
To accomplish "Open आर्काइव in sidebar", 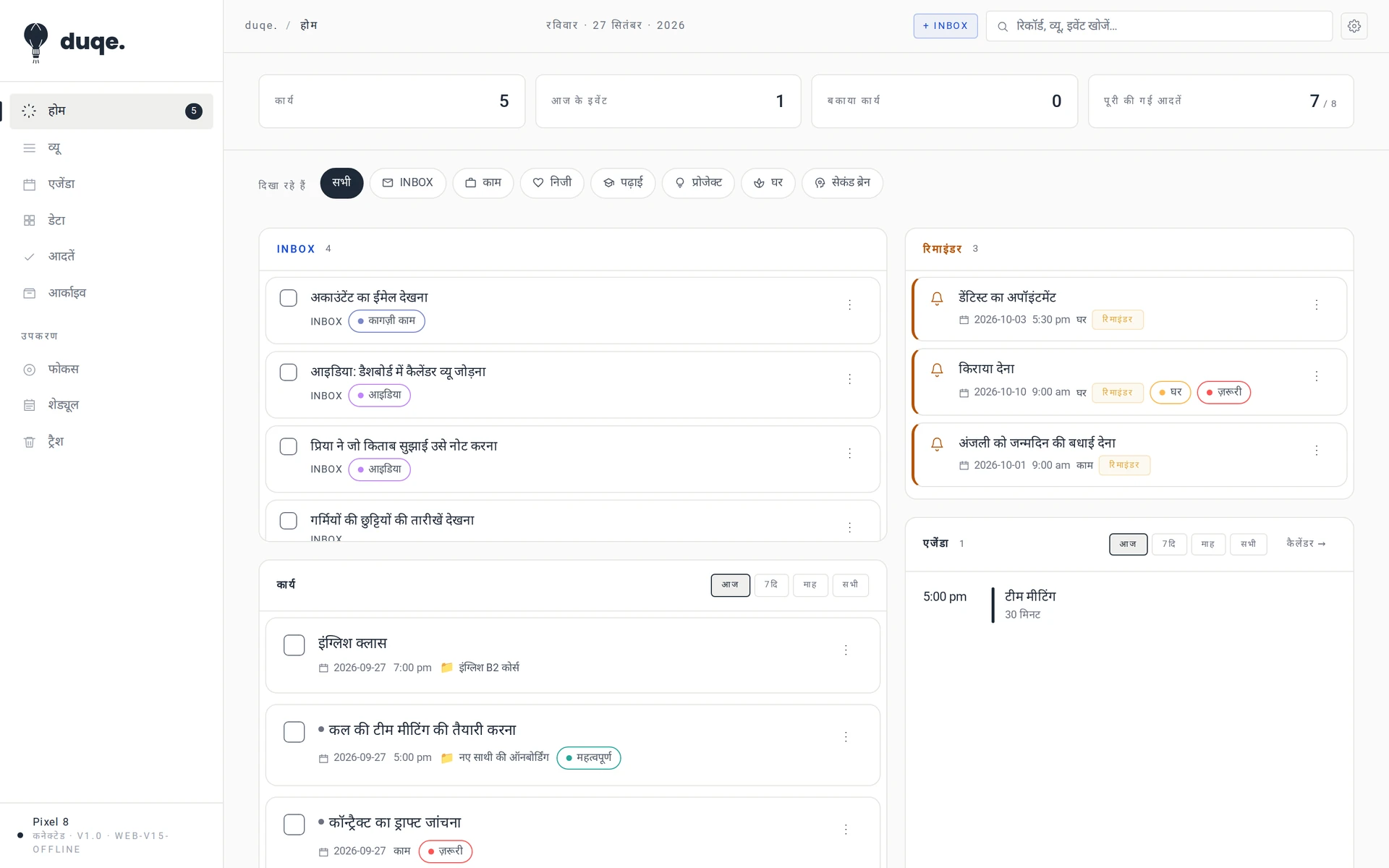I will [x=111, y=292].
